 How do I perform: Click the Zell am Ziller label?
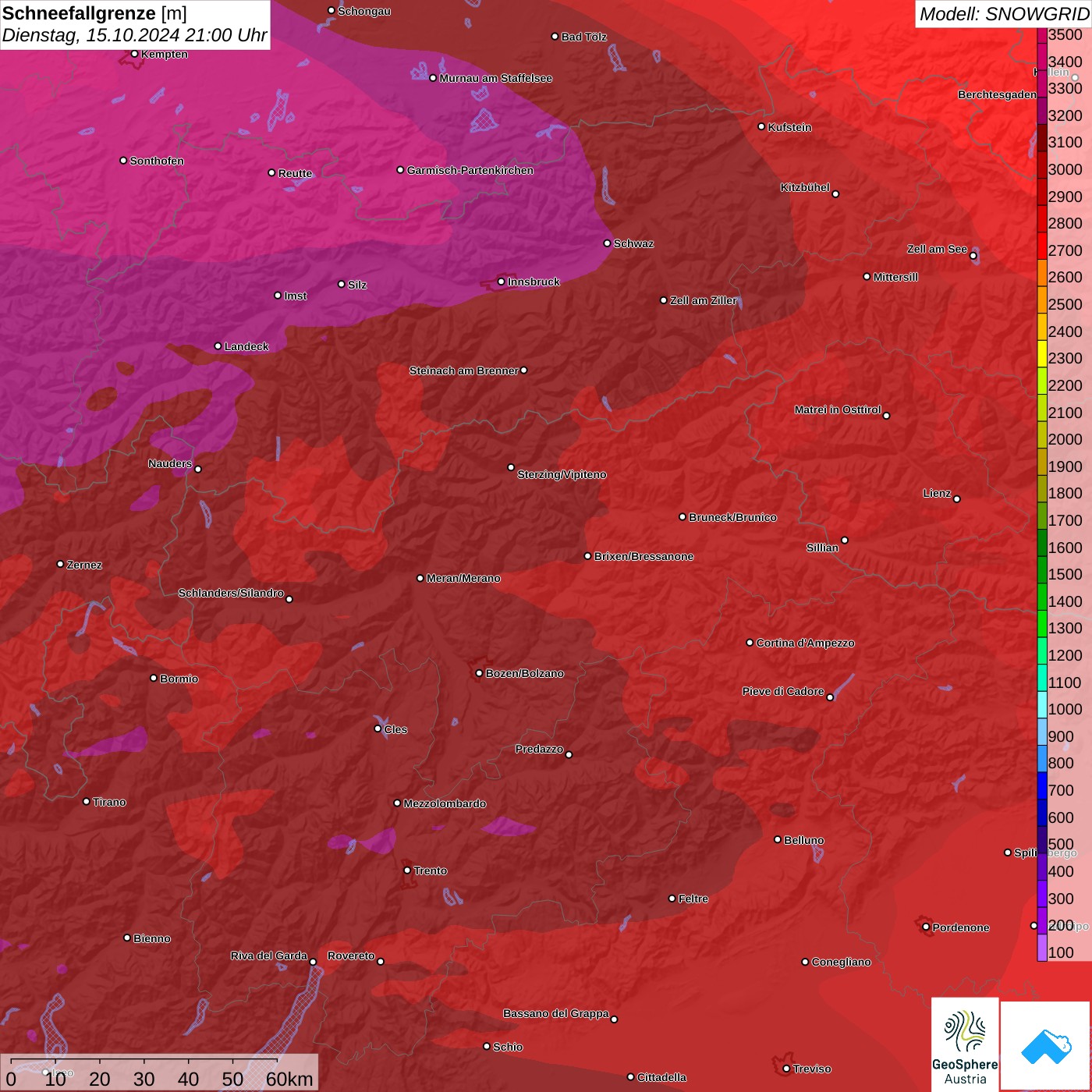click(x=704, y=300)
